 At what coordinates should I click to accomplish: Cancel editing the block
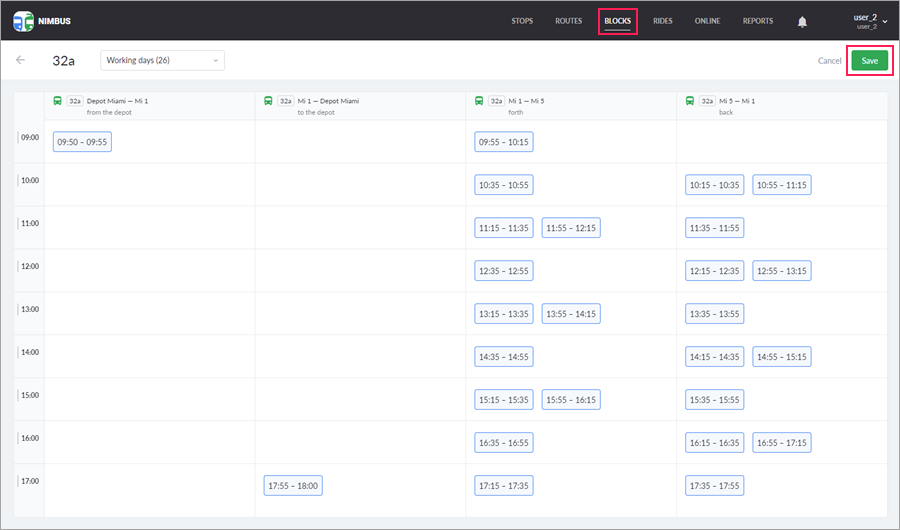click(x=829, y=60)
